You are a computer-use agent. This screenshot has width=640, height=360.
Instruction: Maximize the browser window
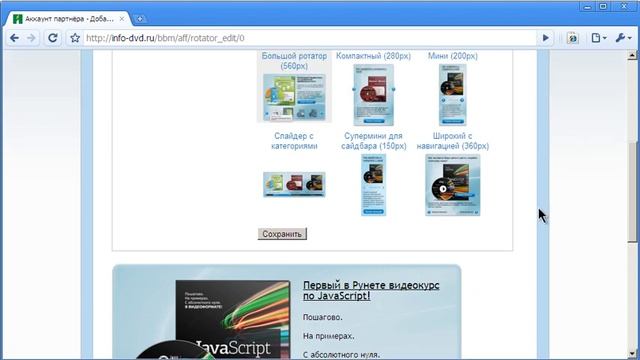pyautogui.click(x=603, y=7)
